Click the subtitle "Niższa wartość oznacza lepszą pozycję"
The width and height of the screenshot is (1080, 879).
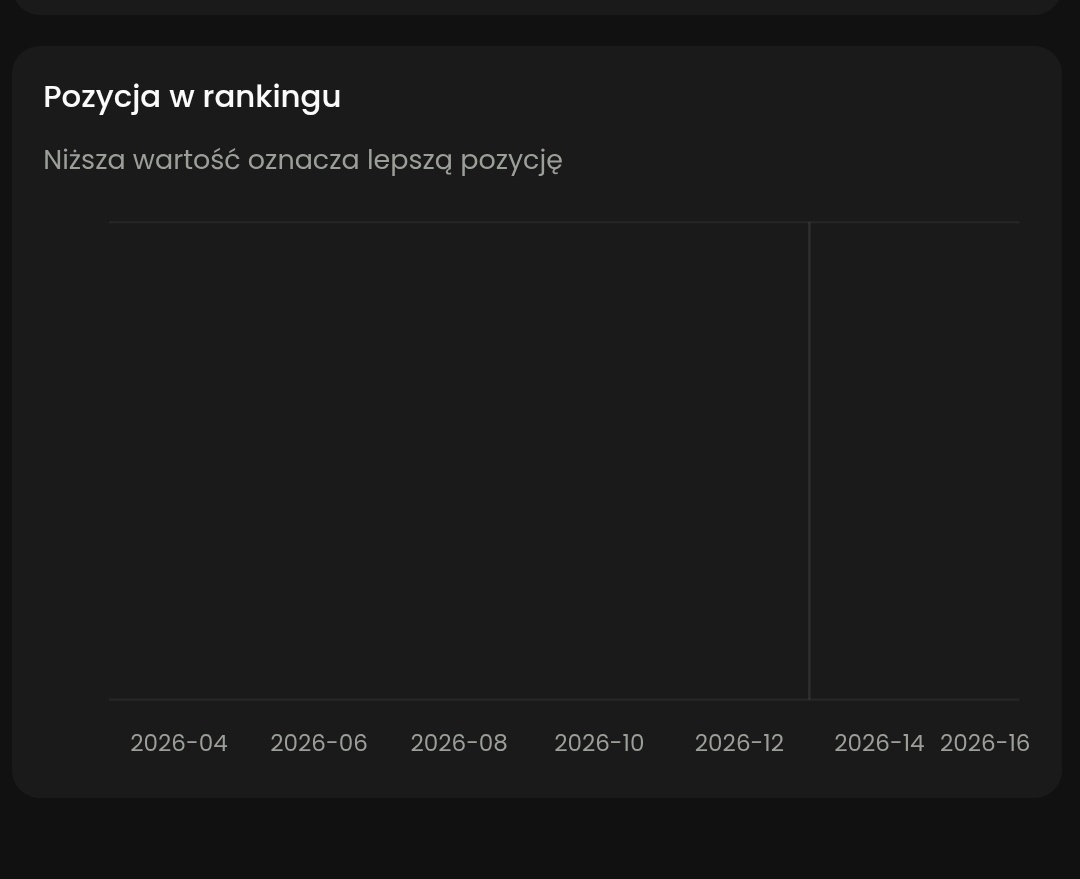click(302, 160)
